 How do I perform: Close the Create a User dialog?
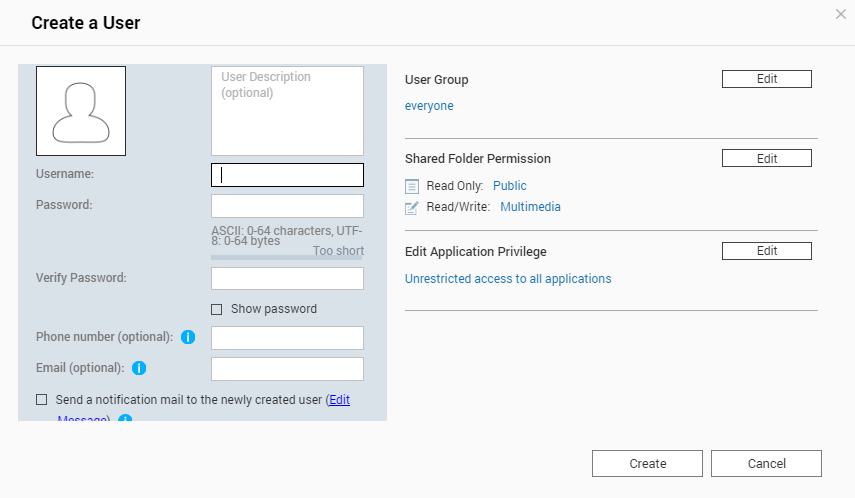840,13
